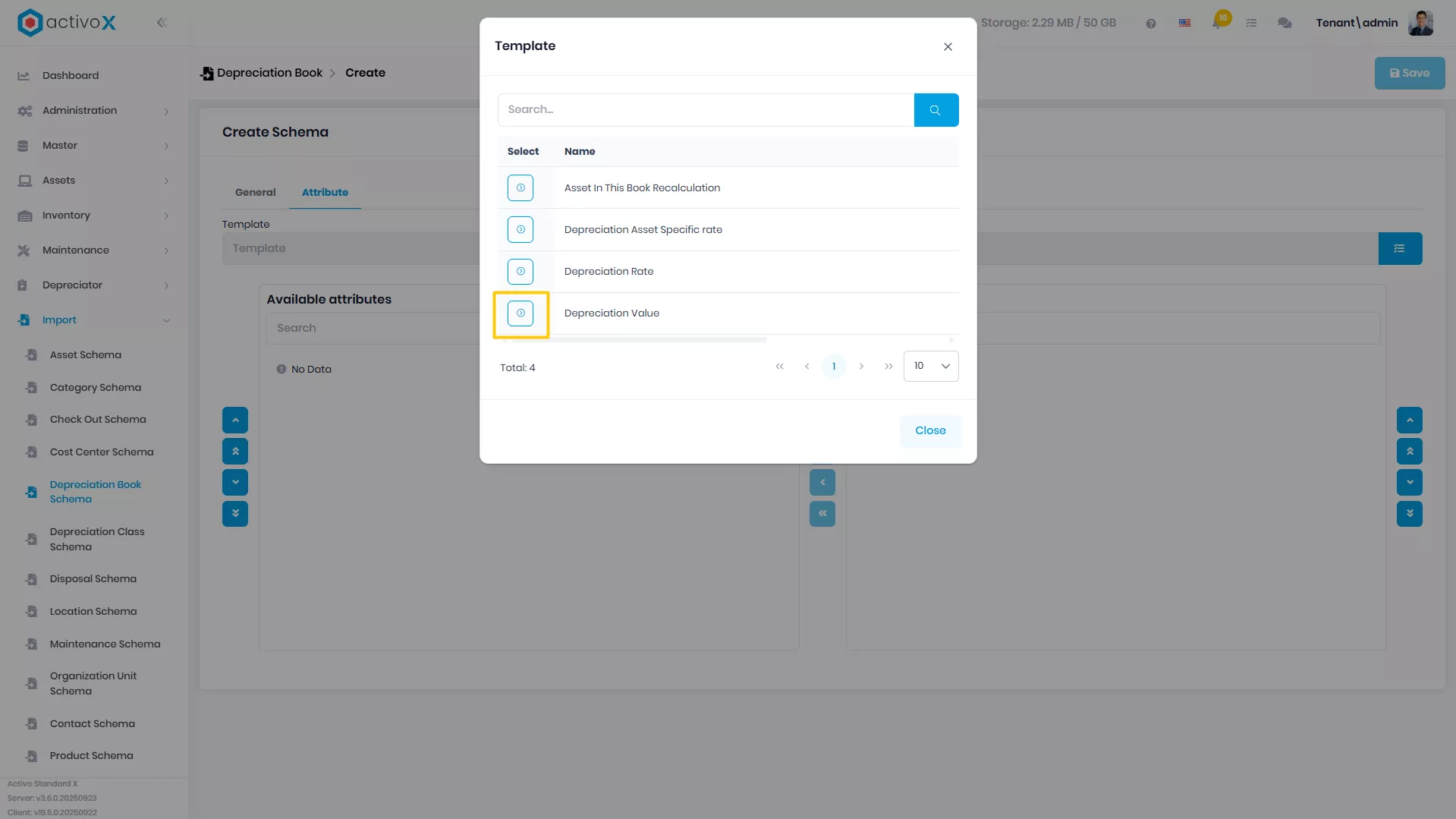Close the Template dialog with X

(x=948, y=47)
